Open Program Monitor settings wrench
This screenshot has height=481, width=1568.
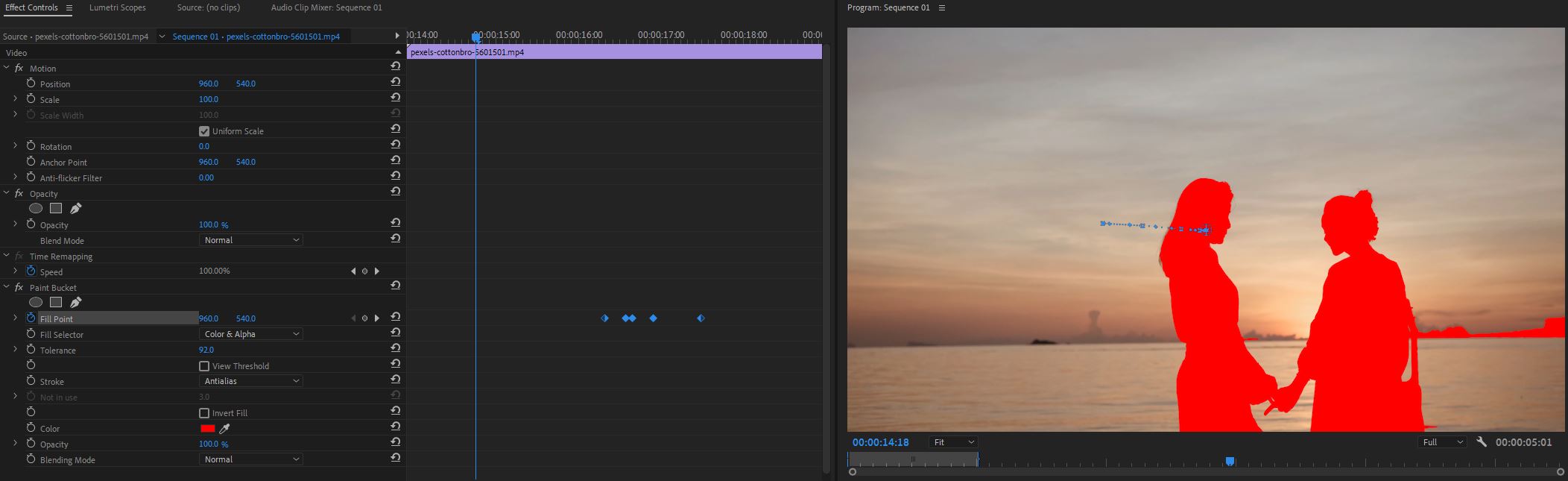[x=1481, y=442]
